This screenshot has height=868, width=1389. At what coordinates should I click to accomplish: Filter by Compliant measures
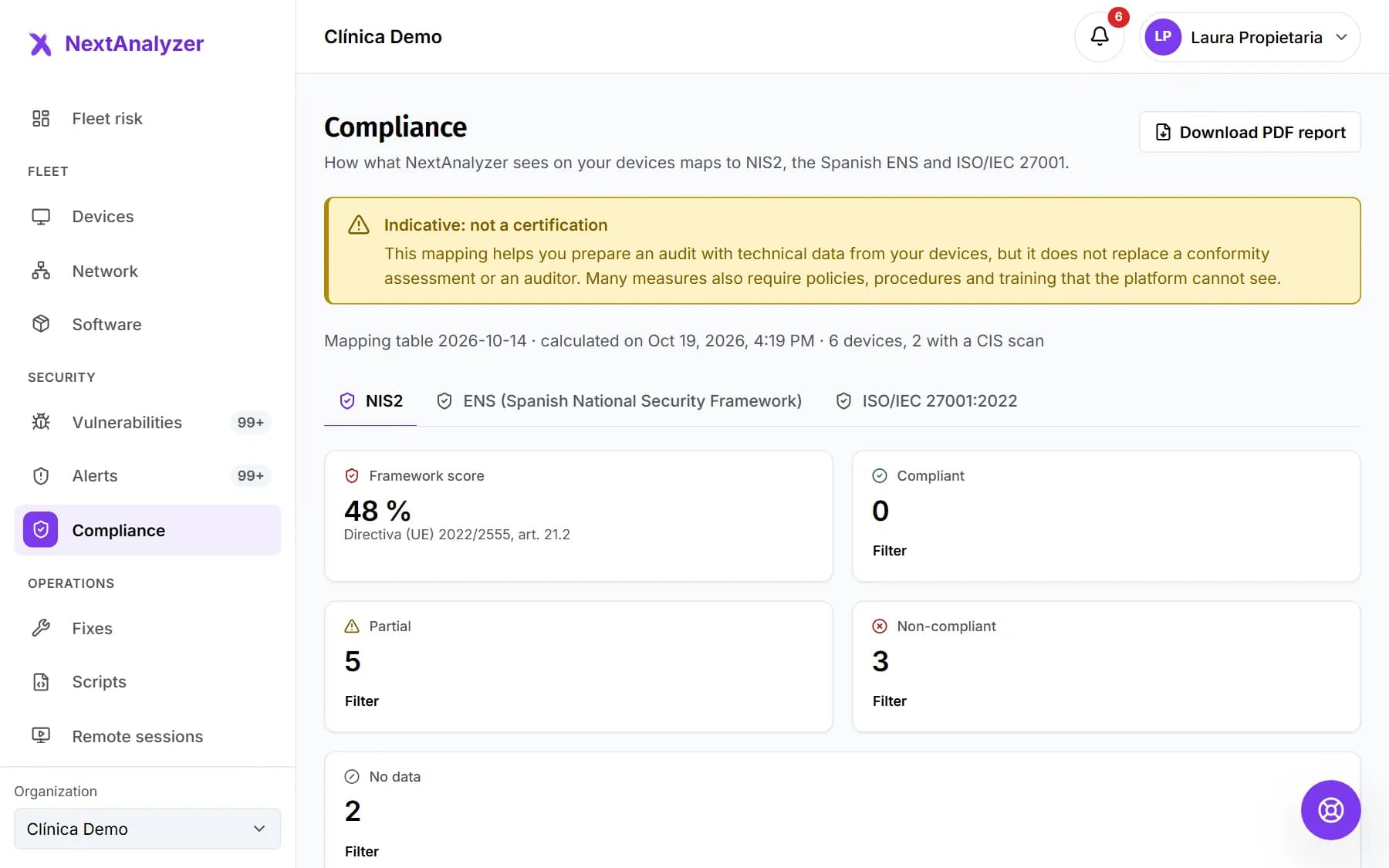click(x=889, y=551)
